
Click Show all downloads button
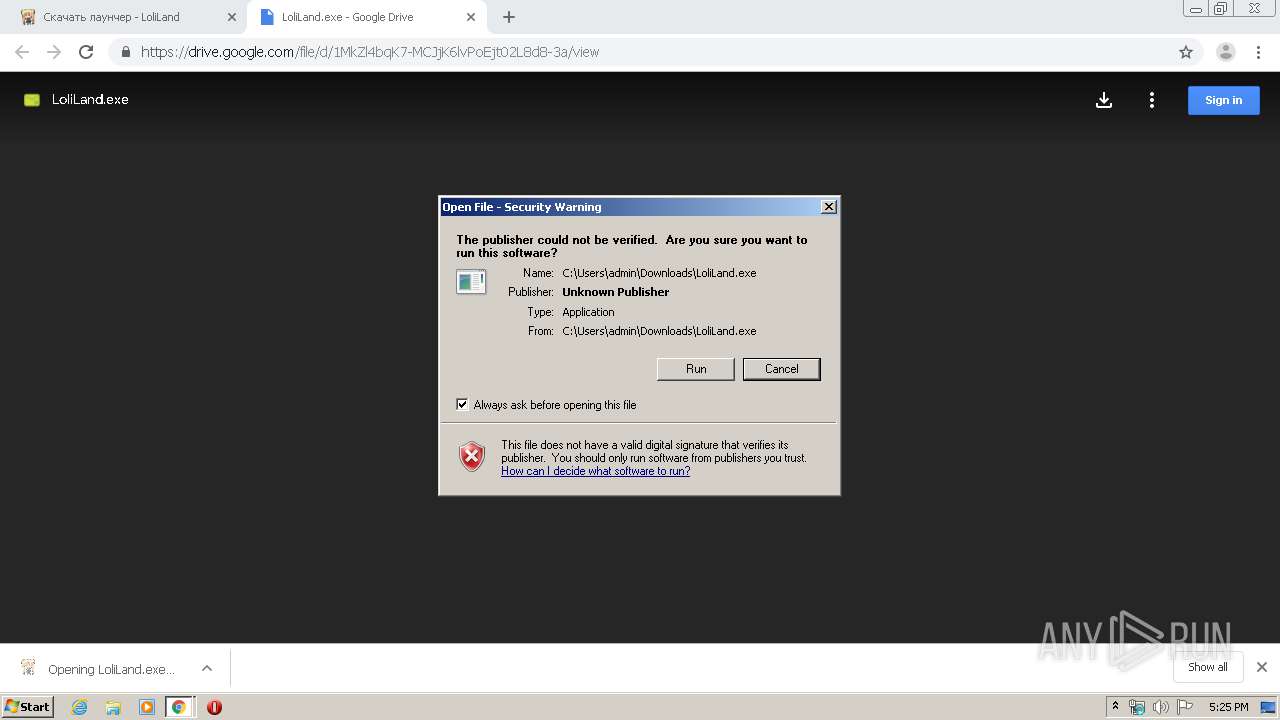1207,667
